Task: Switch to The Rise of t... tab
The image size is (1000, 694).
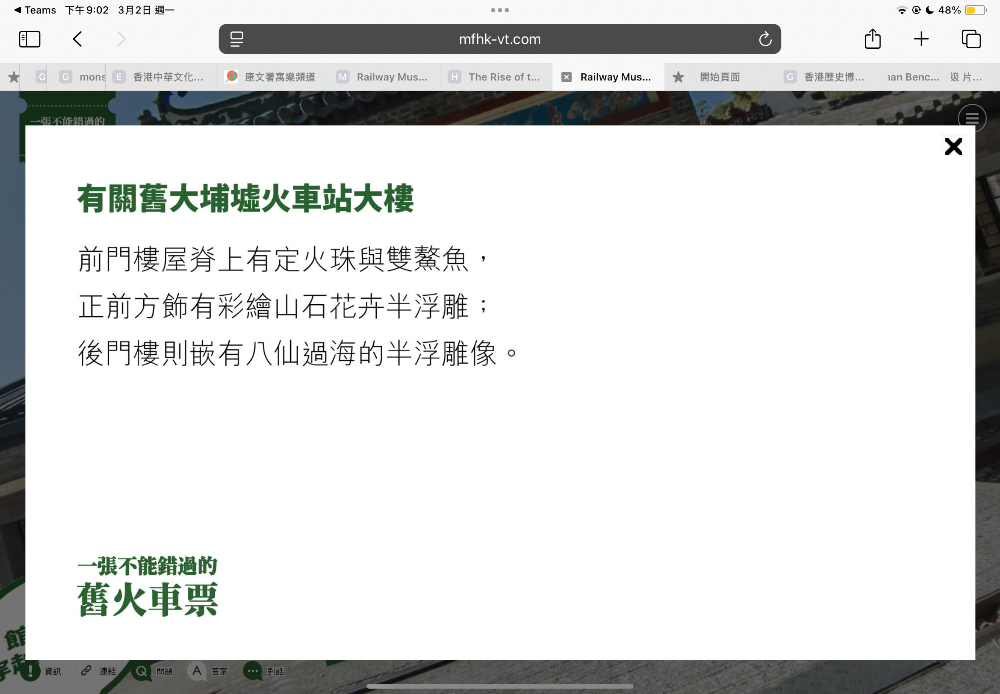Action: (495, 77)
